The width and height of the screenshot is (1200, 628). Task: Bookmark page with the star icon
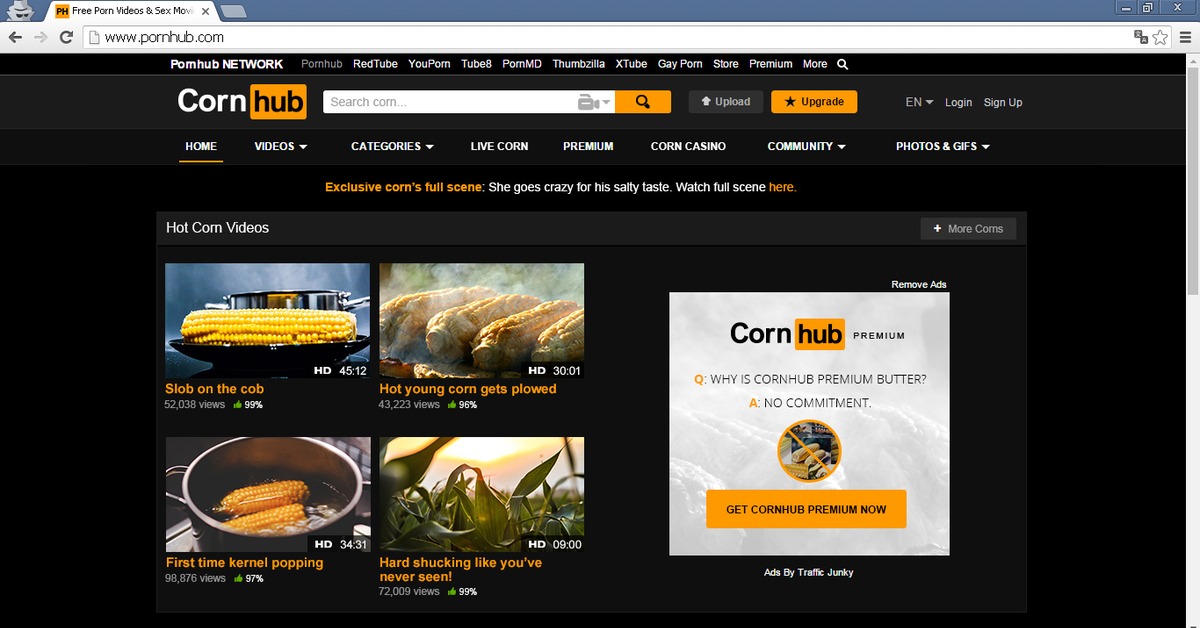[x=1160, y=37]
